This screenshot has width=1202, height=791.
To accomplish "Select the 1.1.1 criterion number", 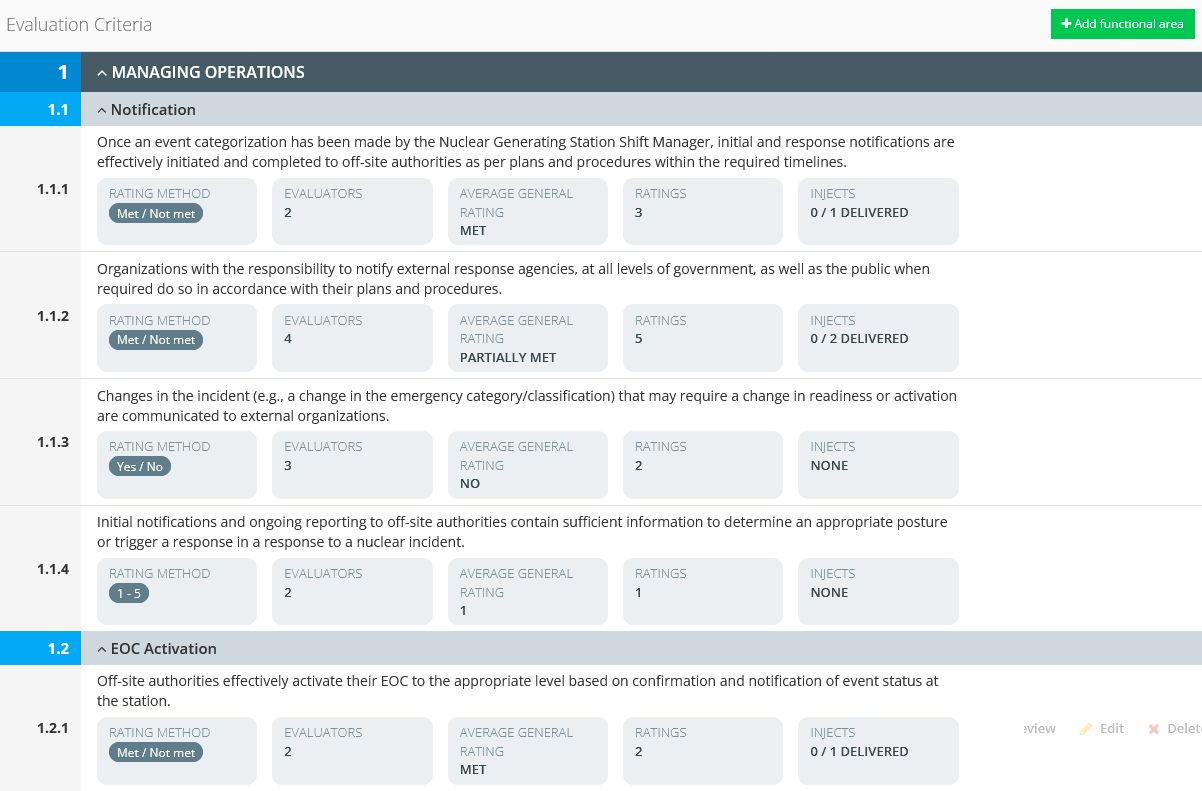I will [53, 189].
